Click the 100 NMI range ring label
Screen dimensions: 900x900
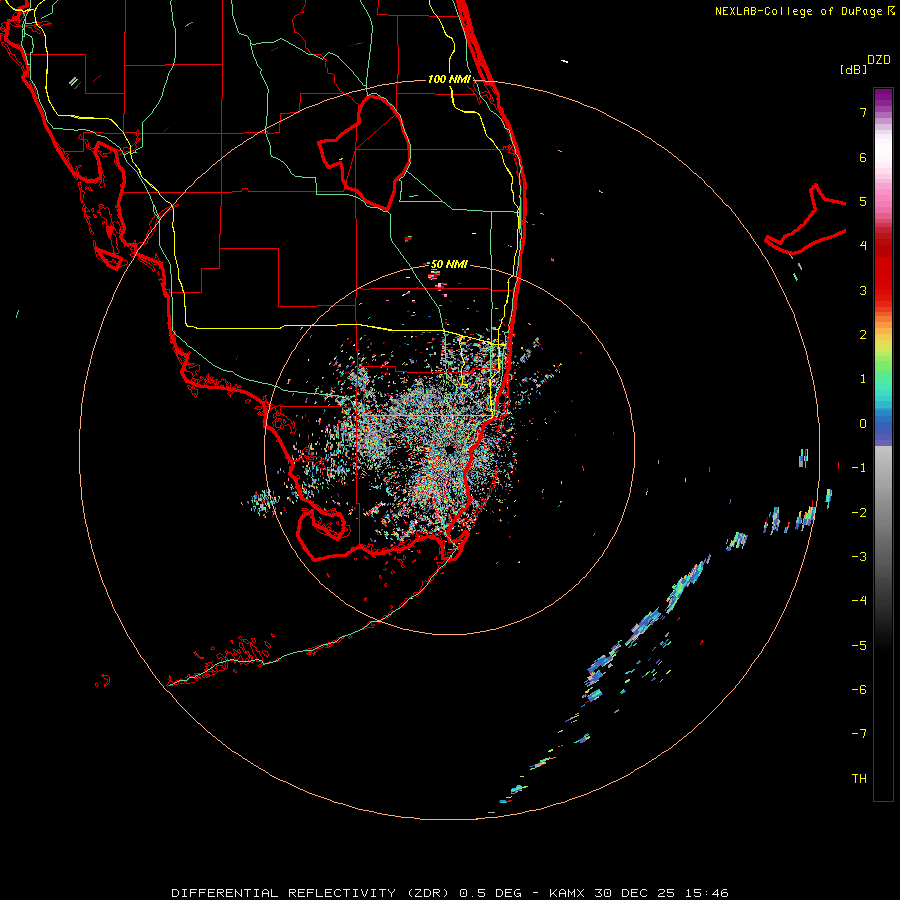pos(449,79)
